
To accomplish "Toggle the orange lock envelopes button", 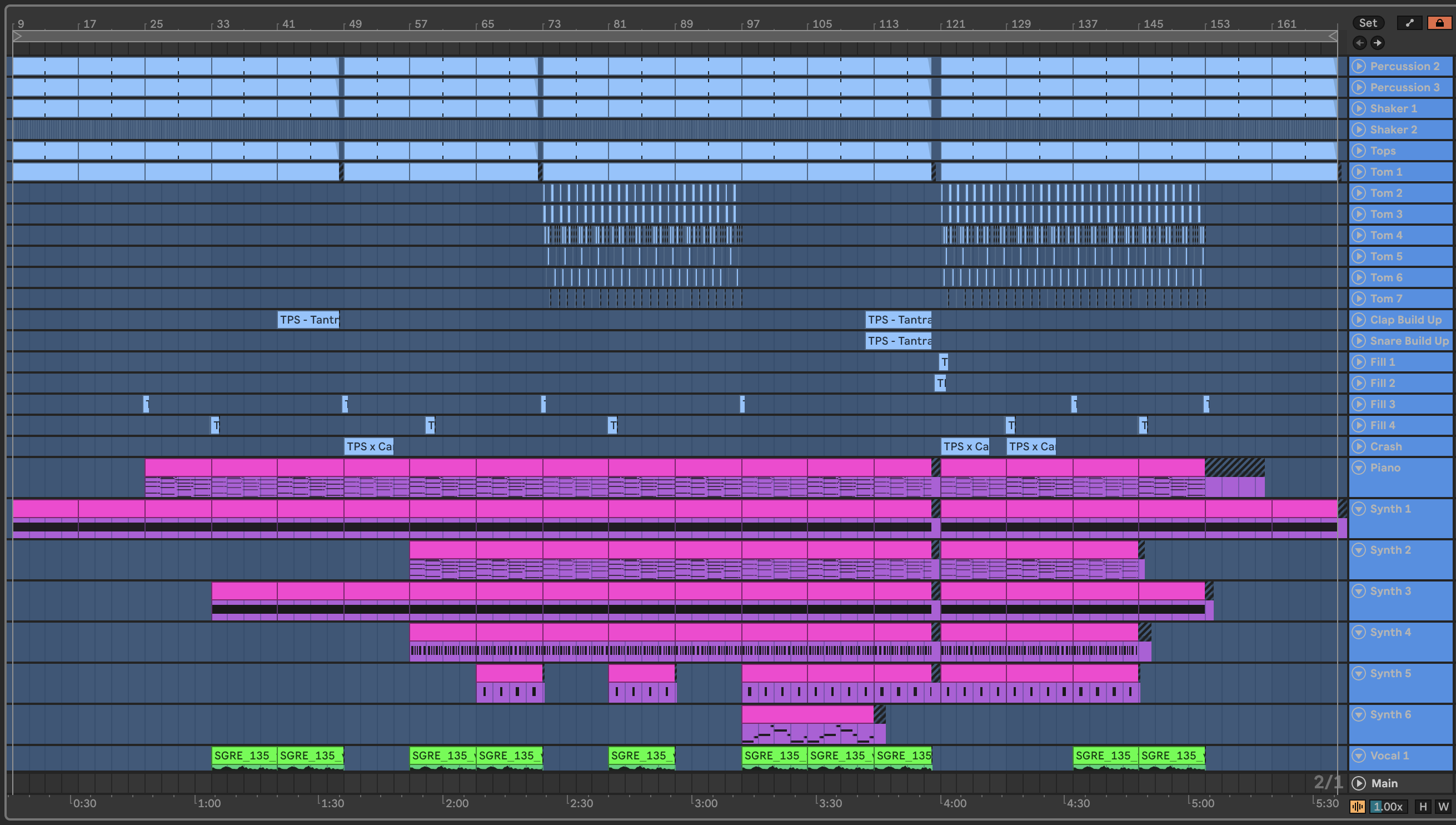I will [x=1439, y=23].
